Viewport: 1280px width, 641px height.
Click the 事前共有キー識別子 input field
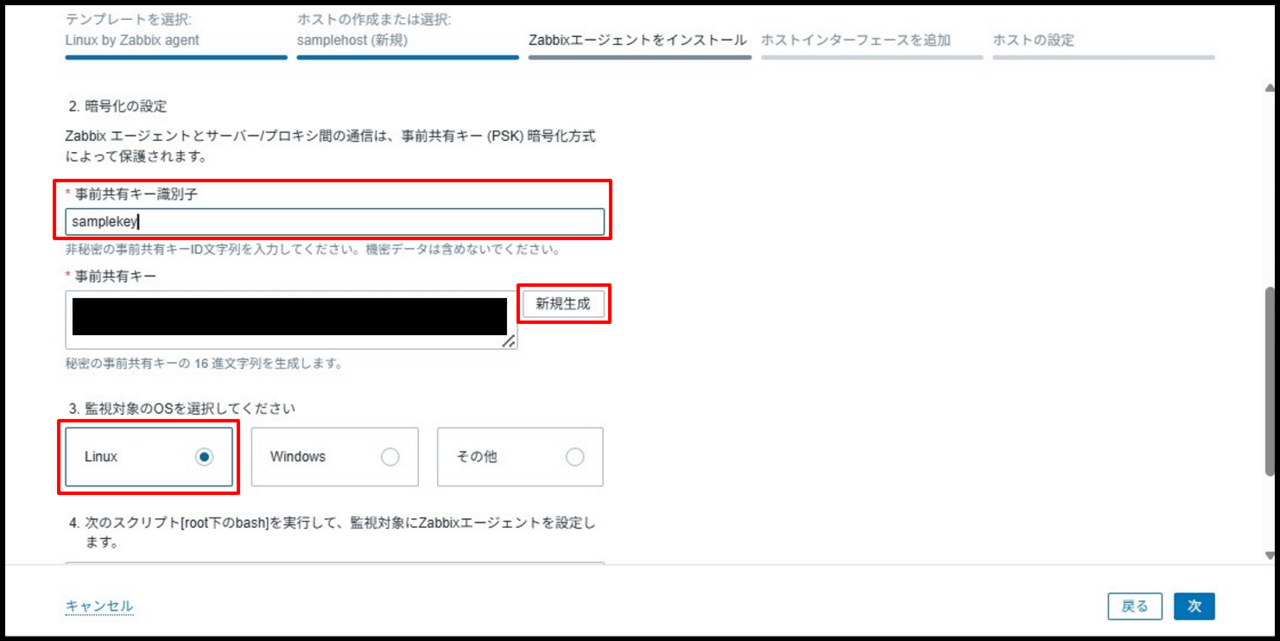(335, 222)
